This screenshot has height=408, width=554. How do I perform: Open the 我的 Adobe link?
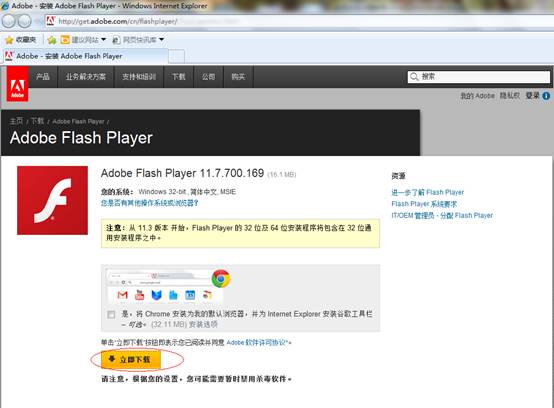[x=477, y=96]
